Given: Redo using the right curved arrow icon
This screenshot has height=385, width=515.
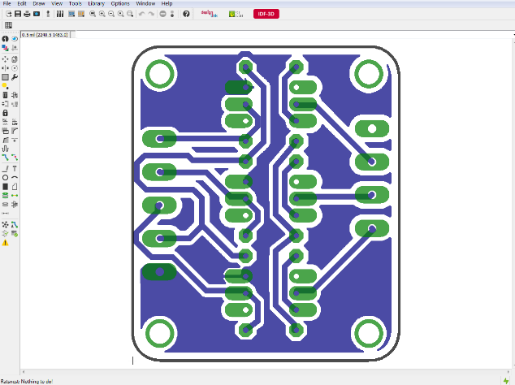Looking at the screenshot, I should [151, 14].
